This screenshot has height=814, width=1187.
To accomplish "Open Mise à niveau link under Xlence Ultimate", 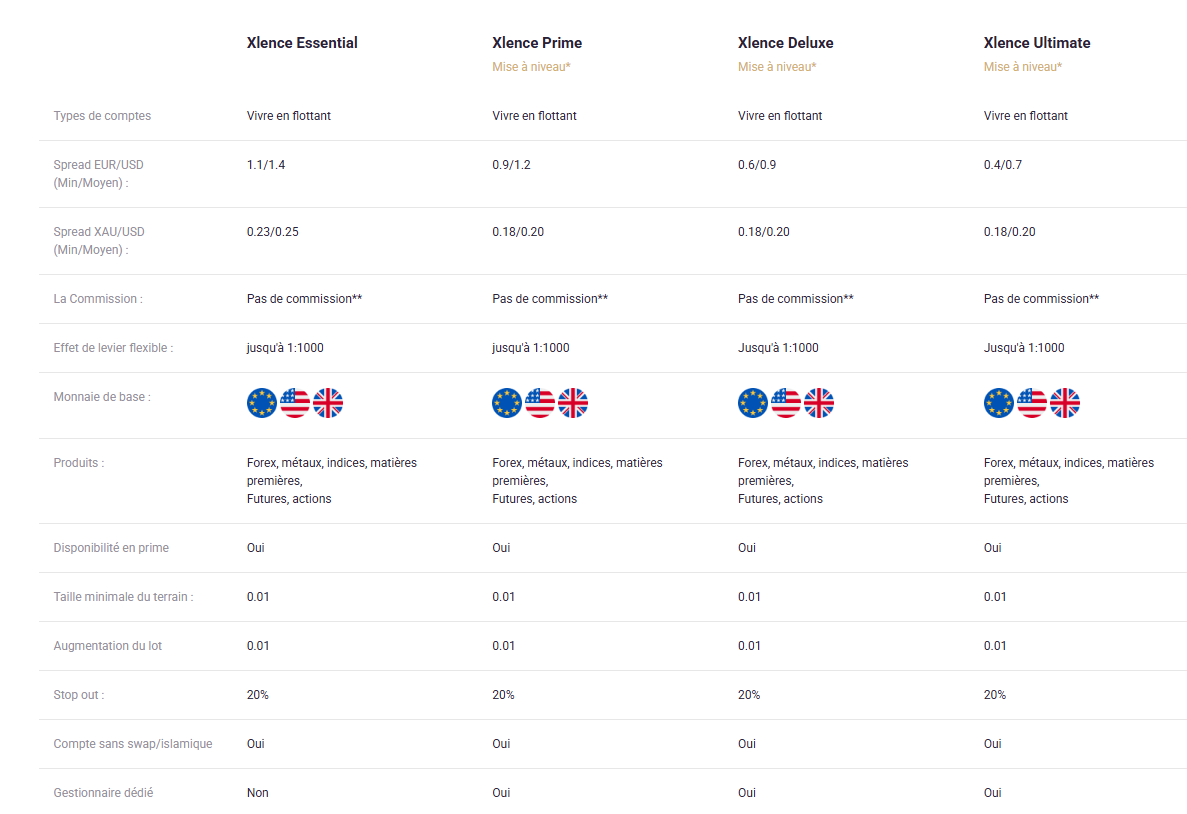I will (x=1023, y=67).
